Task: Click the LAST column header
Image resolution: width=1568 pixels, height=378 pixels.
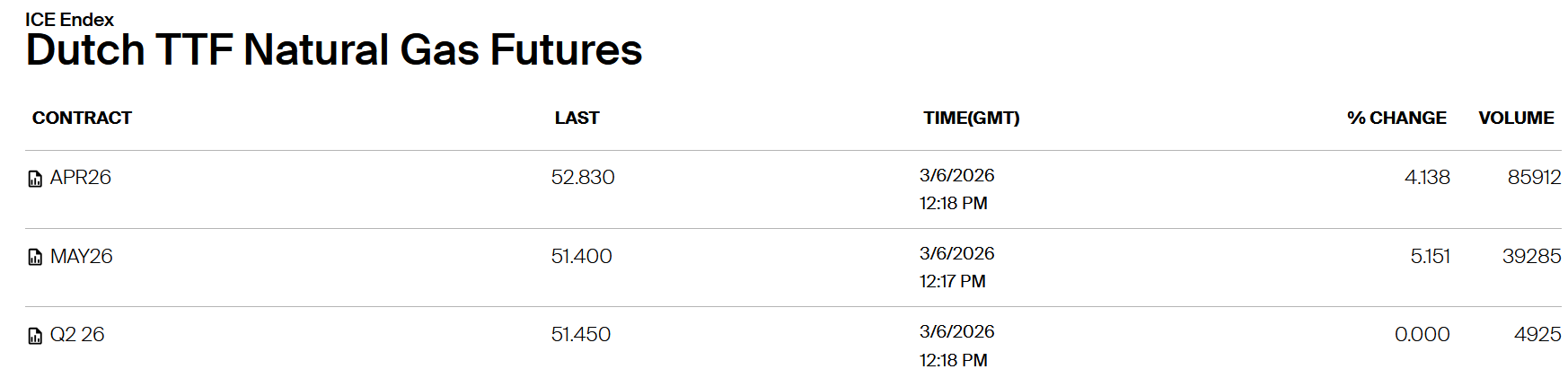Action: coord(577,119)
